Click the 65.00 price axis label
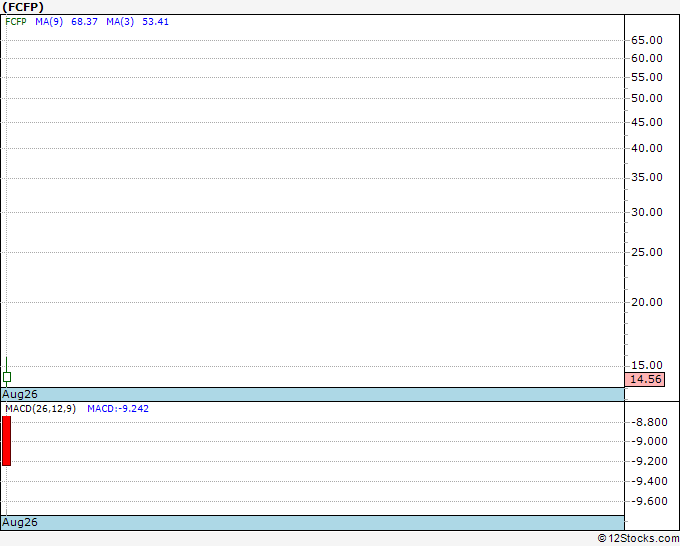Image resolution: width=680 pixels, height=546 pixels. tap(647, 40)
